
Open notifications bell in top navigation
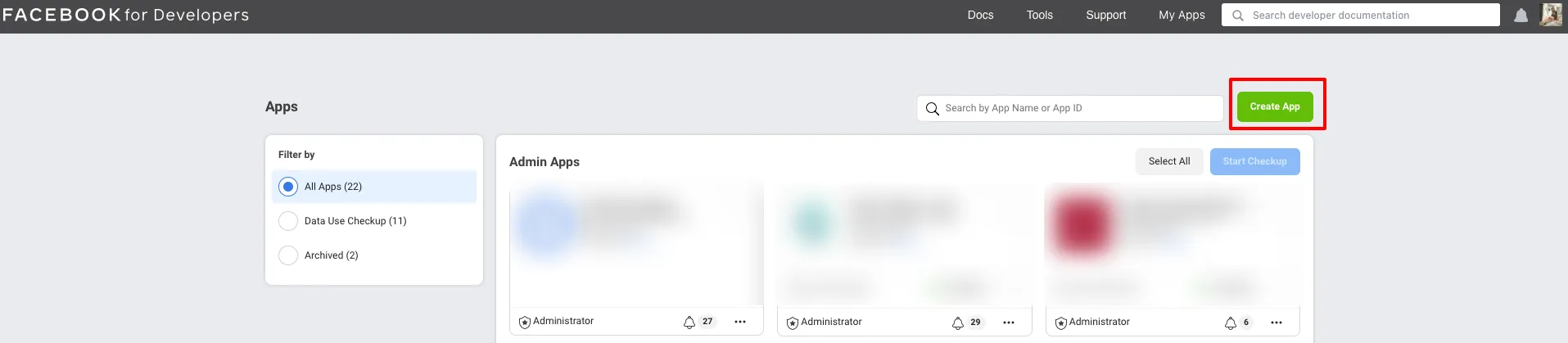pos(1521,16)
